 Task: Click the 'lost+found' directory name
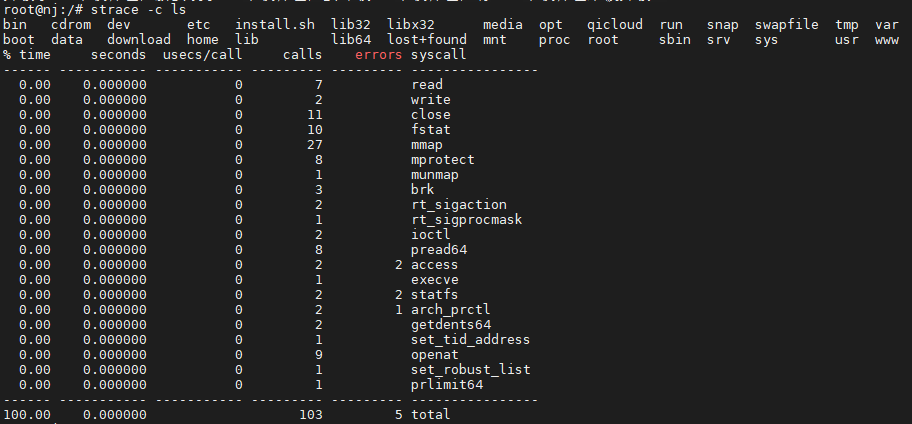click(x=427, y=40)
